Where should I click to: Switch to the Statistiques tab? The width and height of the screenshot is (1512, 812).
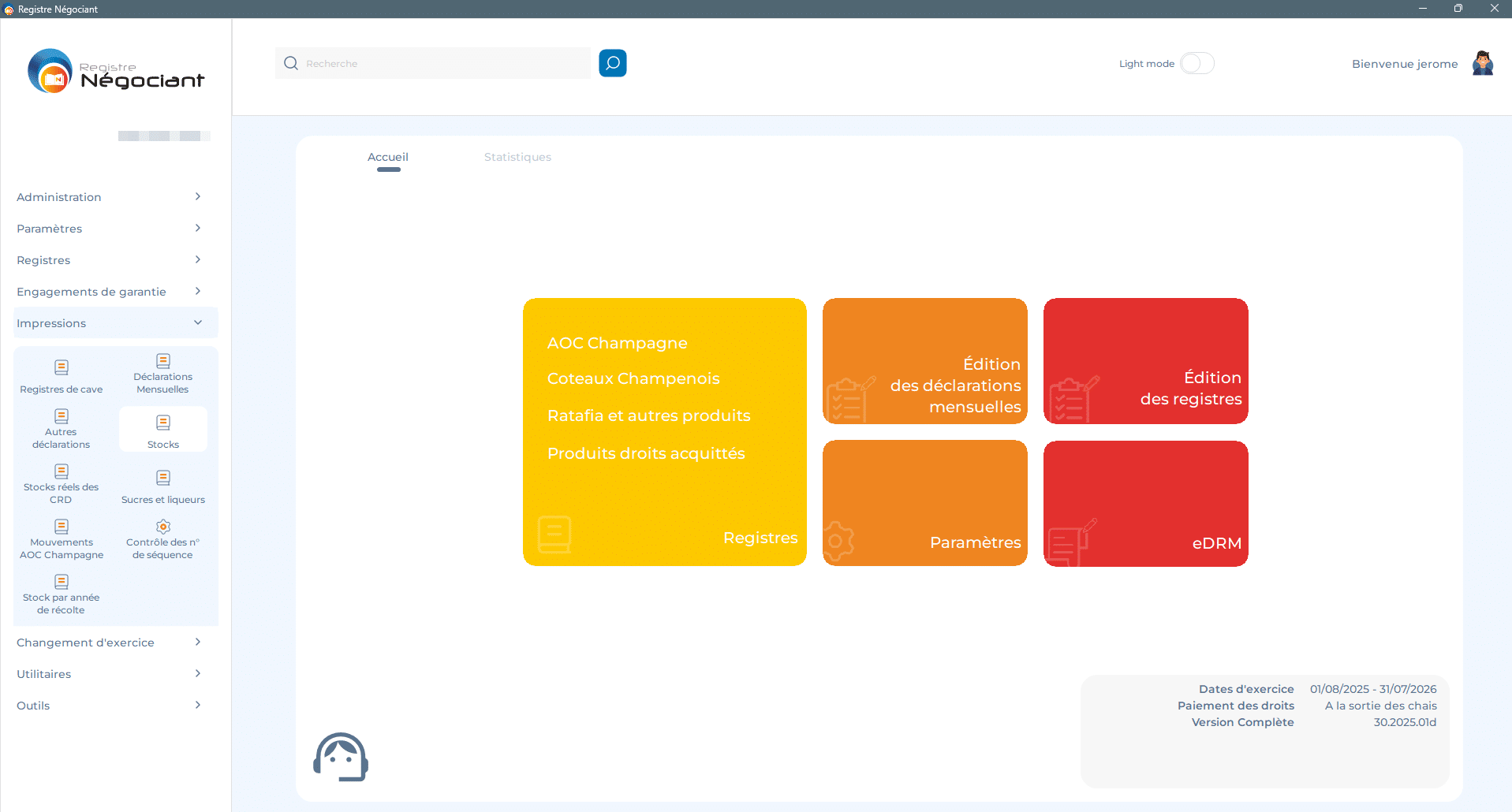tap(517, 157)
